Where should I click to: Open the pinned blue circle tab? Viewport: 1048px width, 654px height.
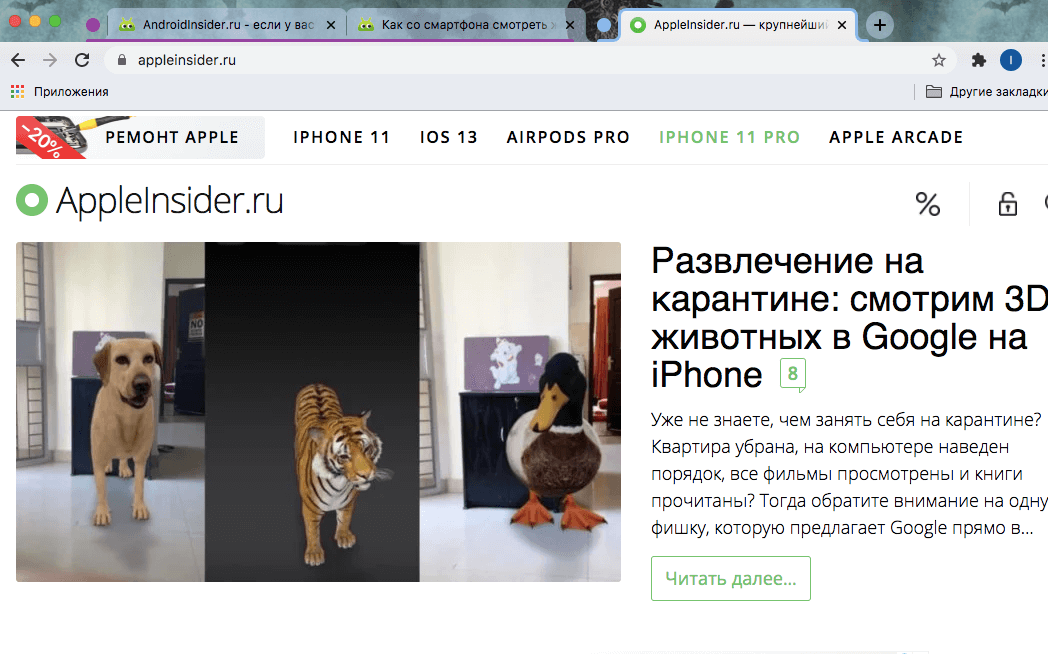click(x=604, y=25)
